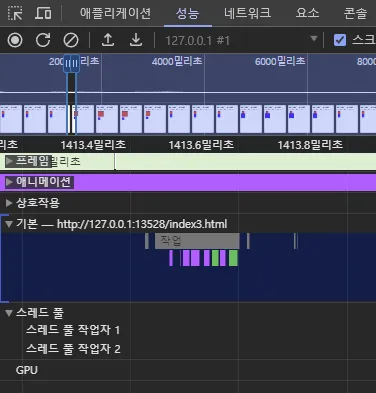Switch to the 요소 tab
This screenshot has width=376, height=393.
[x=307, y=13]
